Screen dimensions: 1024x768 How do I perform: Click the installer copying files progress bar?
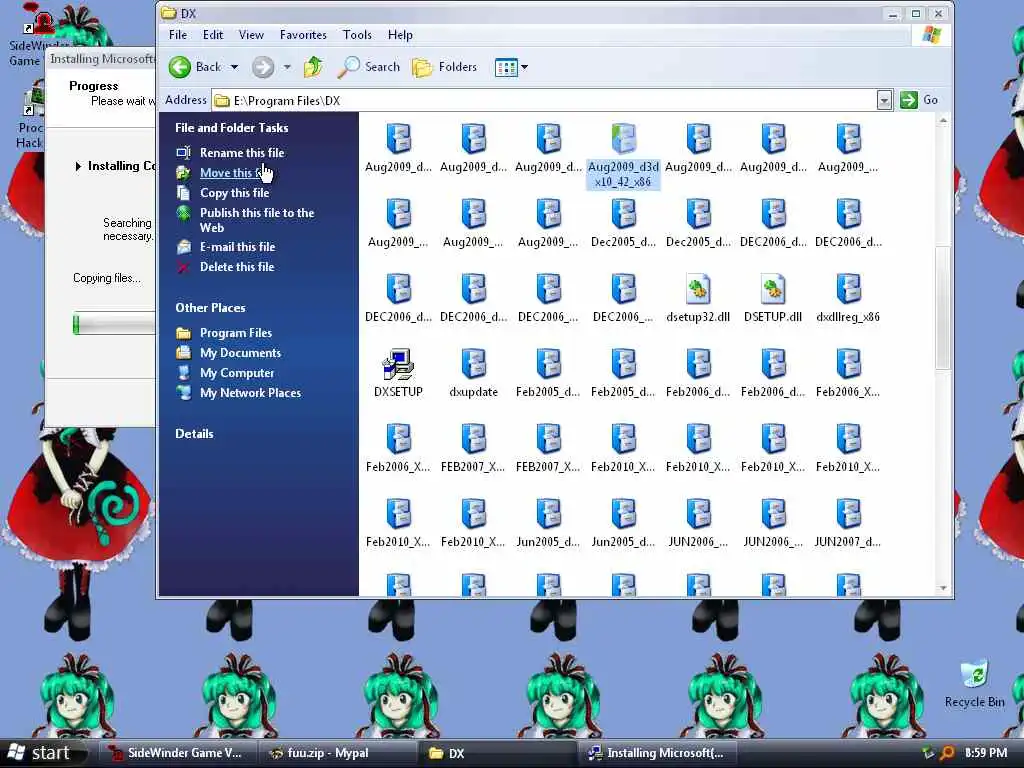[x=114, y=325]
